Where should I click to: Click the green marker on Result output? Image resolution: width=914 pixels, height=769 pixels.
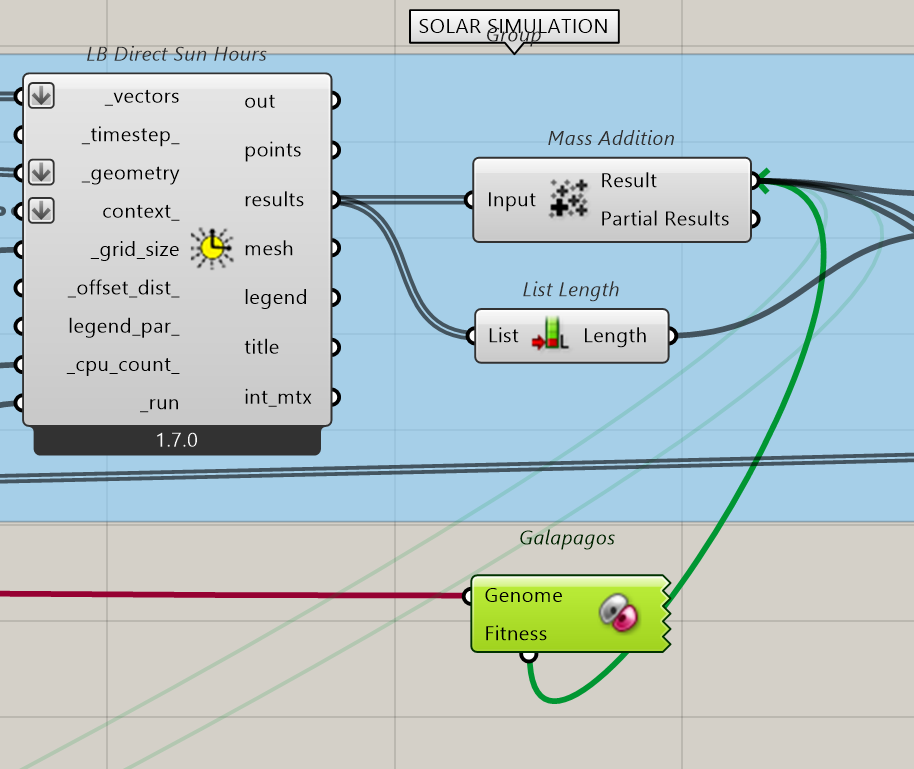coord(763,180)
